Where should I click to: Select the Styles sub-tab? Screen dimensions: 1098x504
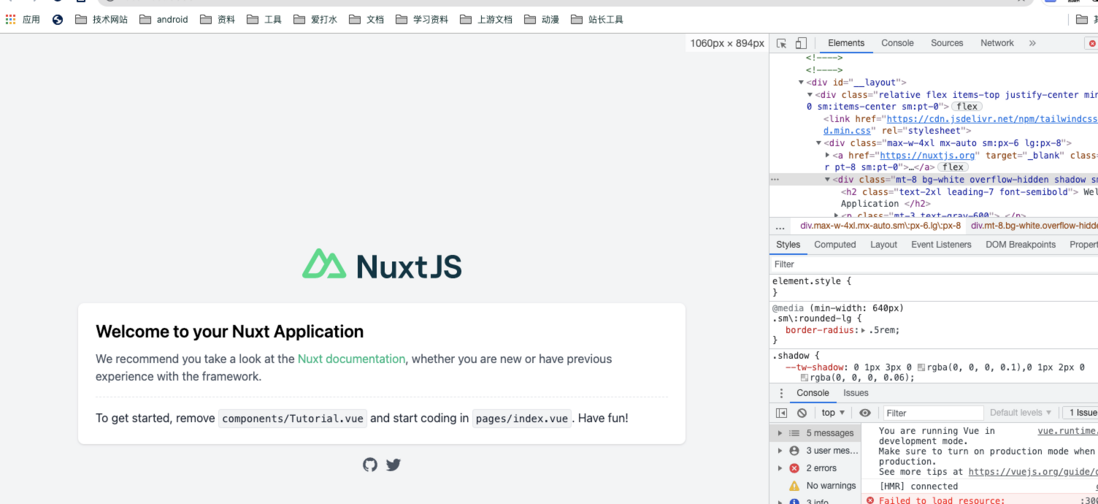tap(788, 245)
